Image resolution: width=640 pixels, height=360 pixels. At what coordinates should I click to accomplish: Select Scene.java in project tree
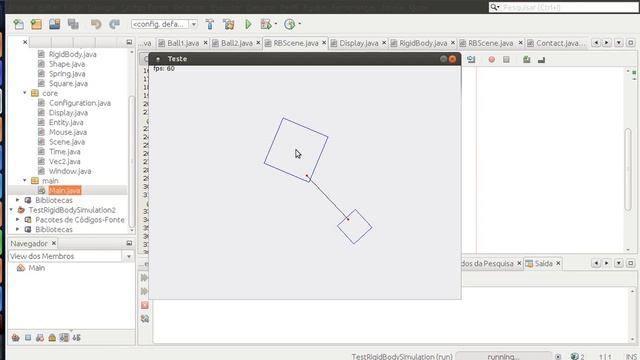(x=67, y=142)
